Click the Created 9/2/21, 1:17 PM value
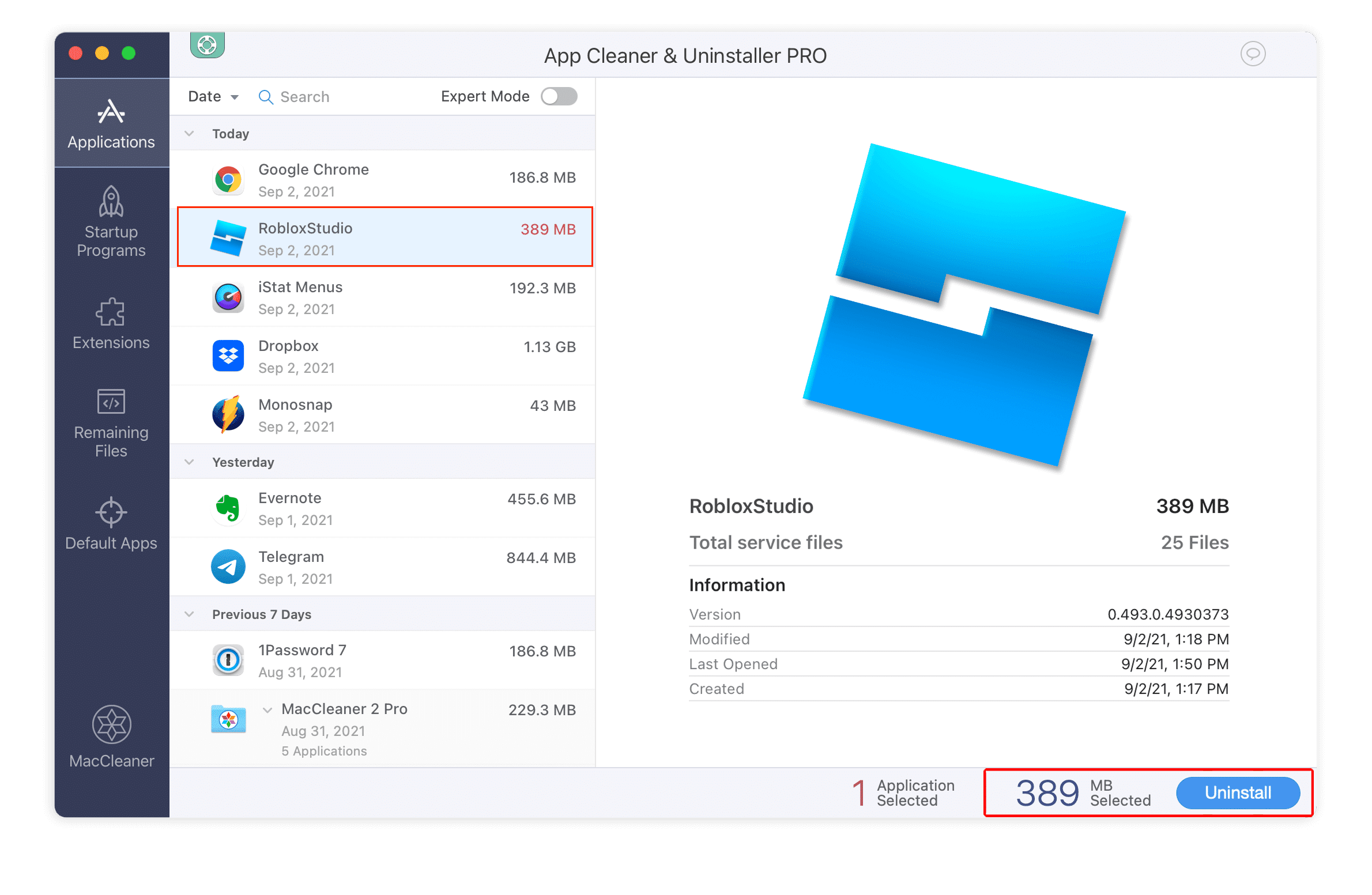Screen dimensions: 1372x895 tap(1177, 689)
